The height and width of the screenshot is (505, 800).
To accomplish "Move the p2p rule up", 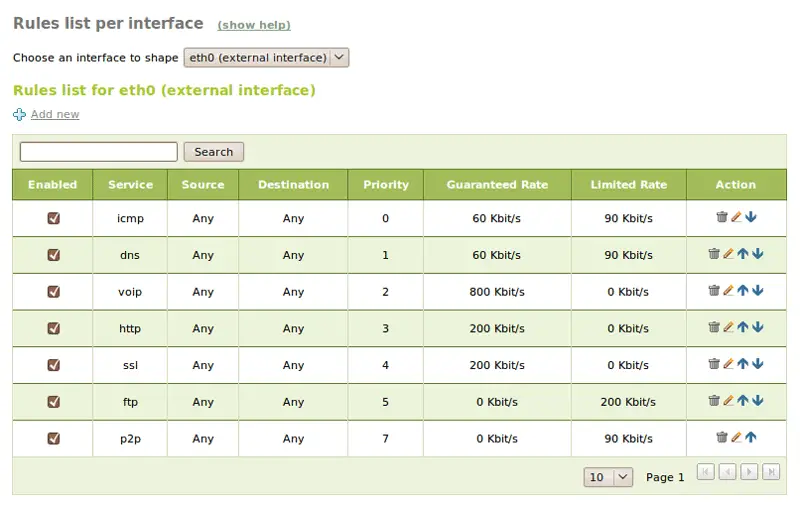I will [x=751, y=438].
